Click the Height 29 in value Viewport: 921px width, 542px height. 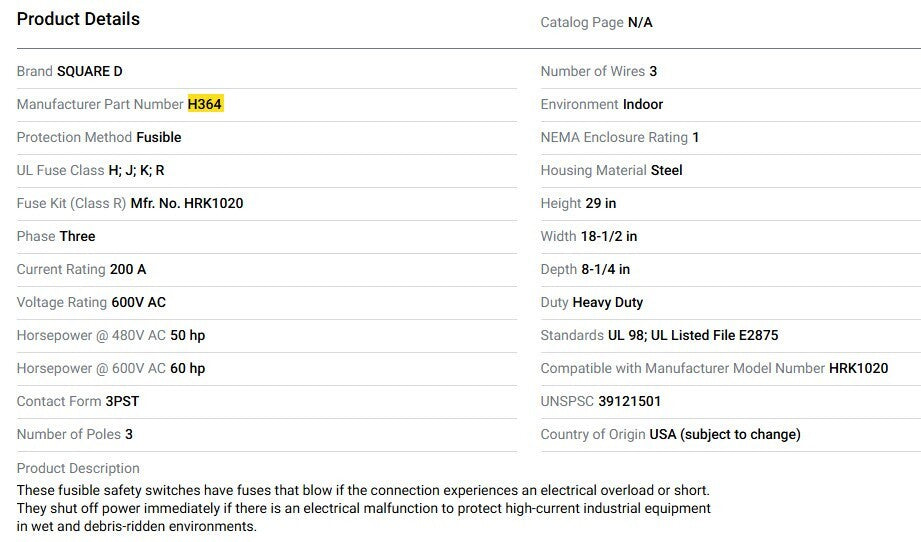pos(601,203)
